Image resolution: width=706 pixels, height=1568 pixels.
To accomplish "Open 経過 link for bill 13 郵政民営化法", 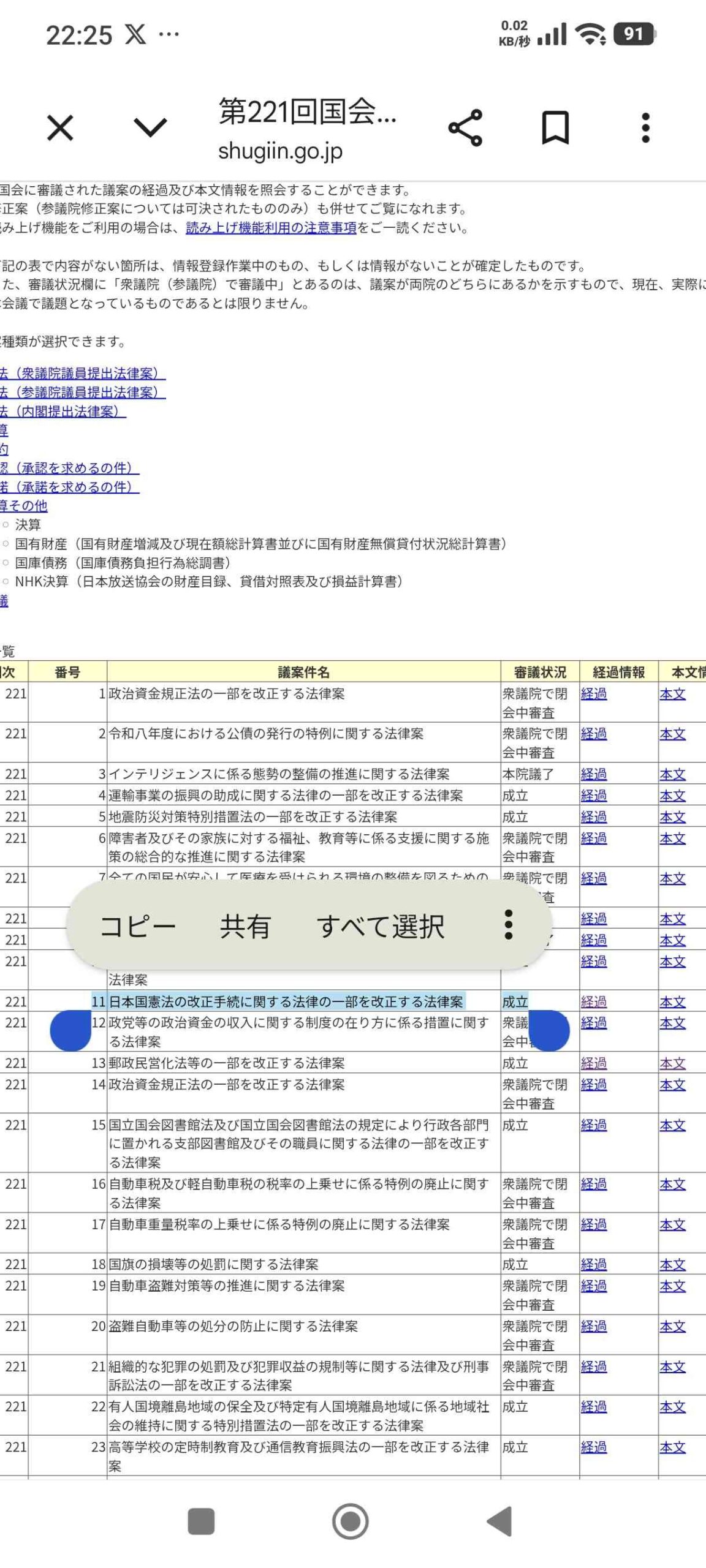I will (x=594, y=1063).
